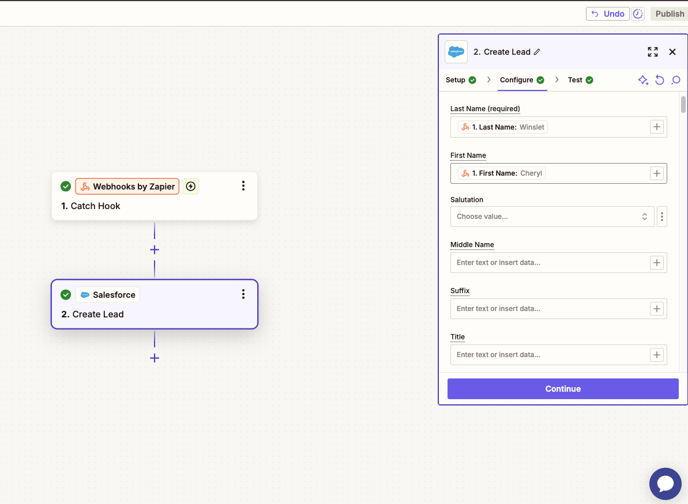
Task: Click the refresh fields icon in panel
Action: pyautogui.click(x=660, y=80)
